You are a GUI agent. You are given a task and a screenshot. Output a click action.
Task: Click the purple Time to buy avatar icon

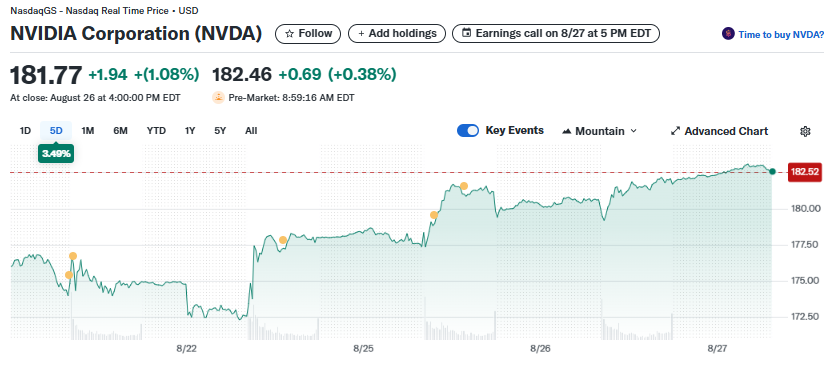(x=728, y=34)
